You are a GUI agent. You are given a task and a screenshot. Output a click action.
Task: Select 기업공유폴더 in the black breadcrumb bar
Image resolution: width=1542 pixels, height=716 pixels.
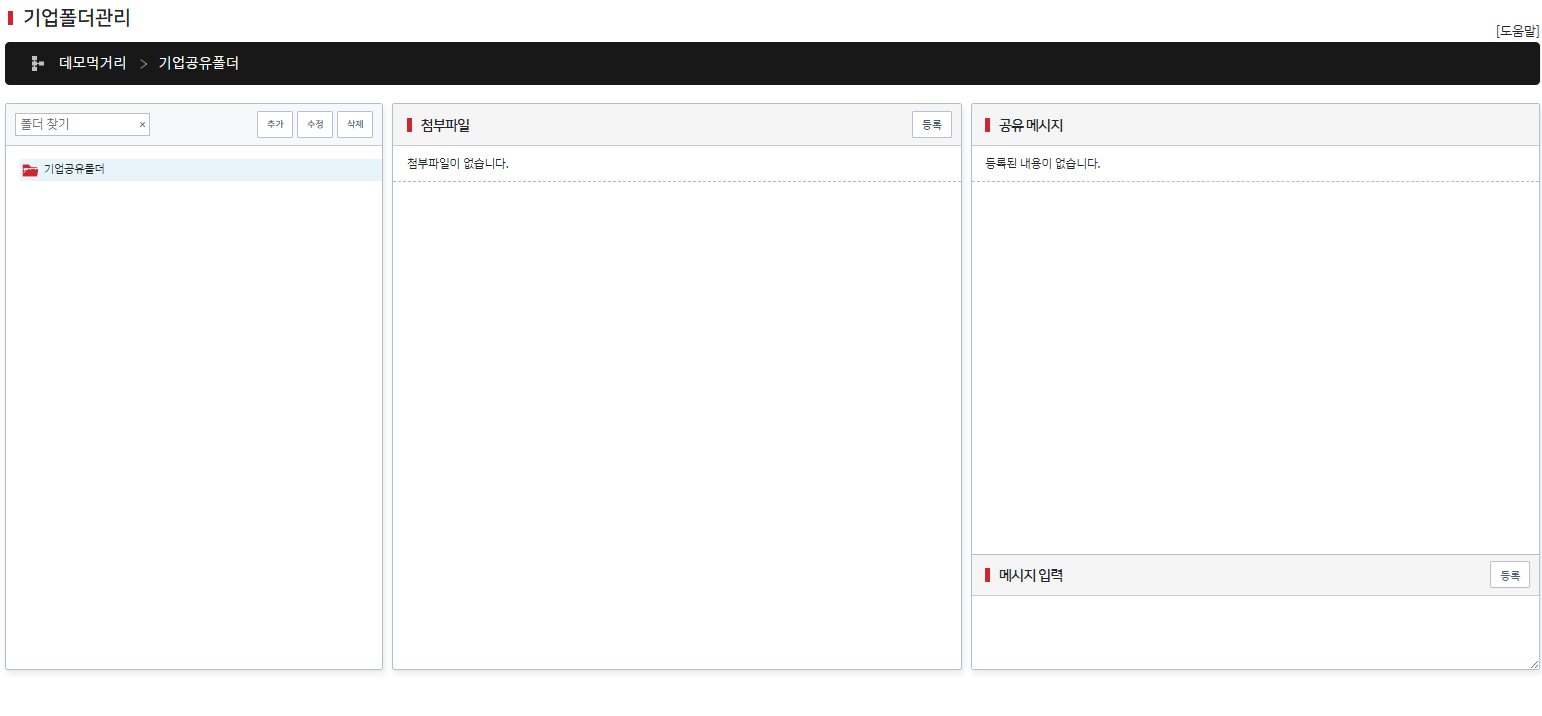[199, 63]
